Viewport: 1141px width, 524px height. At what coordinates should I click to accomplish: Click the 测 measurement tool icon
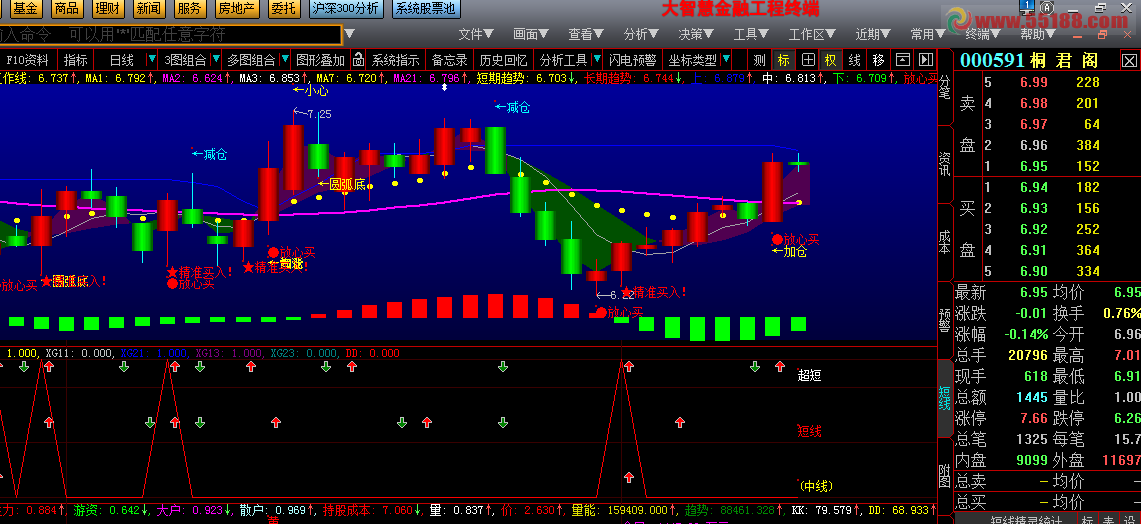click(x=760, y=60)
